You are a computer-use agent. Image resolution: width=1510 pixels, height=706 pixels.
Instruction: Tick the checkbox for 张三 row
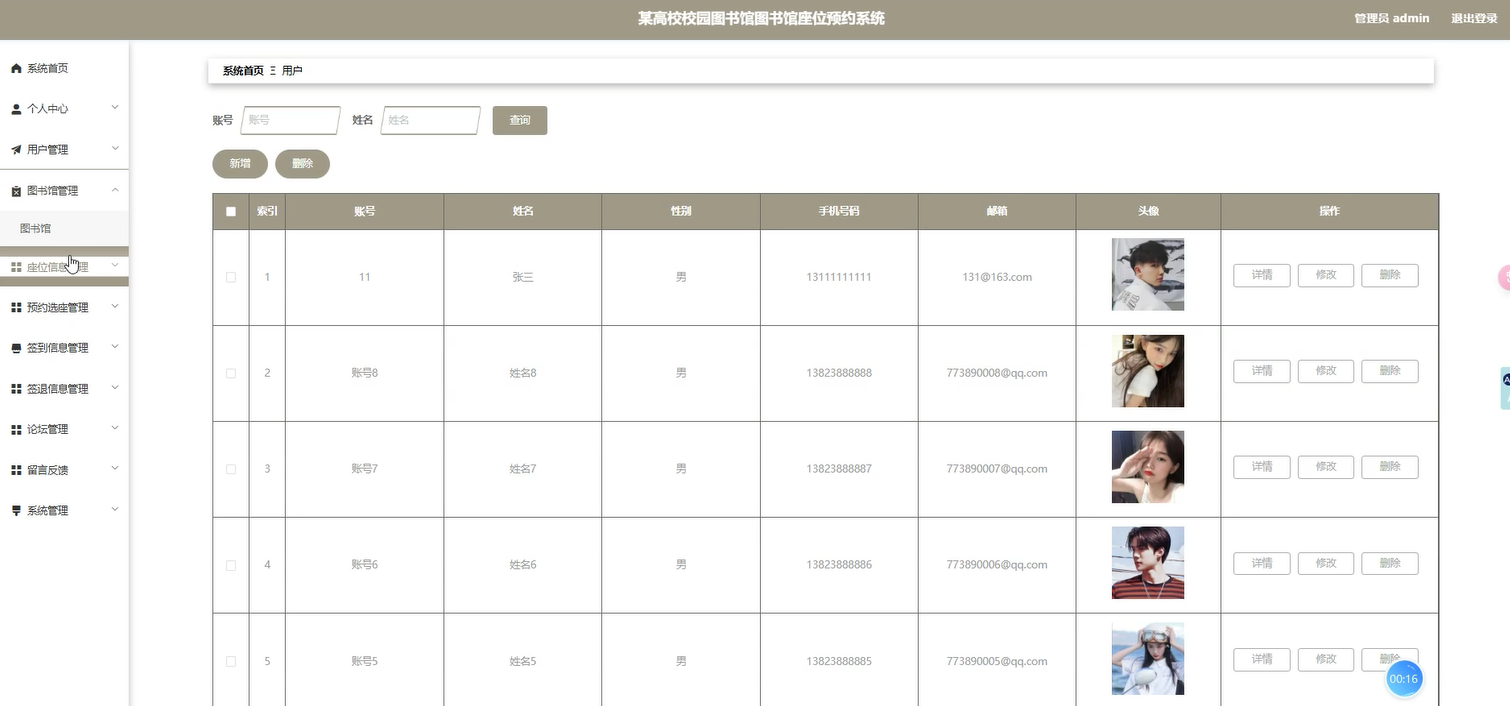click(x=231, y=277)
